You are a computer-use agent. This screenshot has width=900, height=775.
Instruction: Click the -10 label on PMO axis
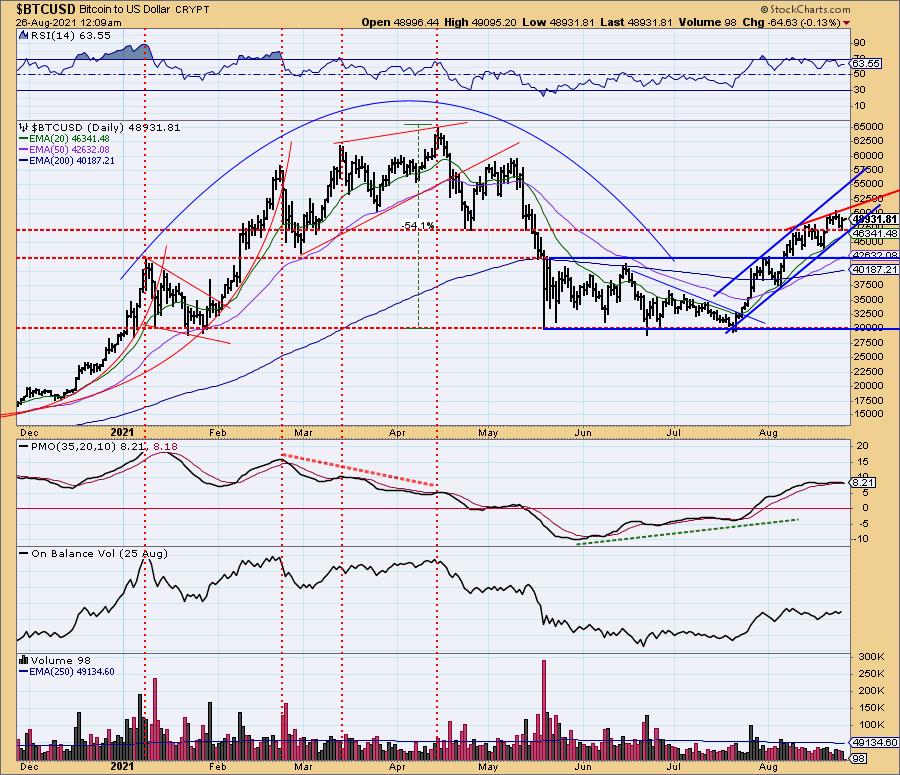[862, 538]
